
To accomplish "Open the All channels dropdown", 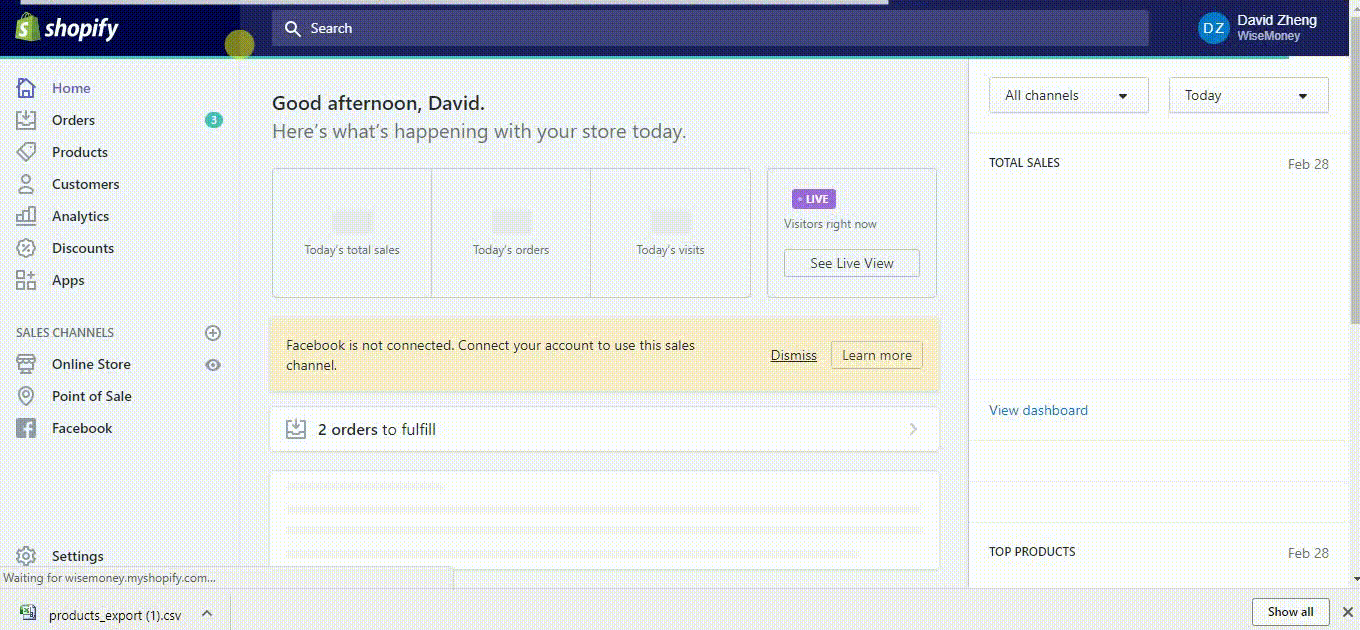I will pos(1068,96).
